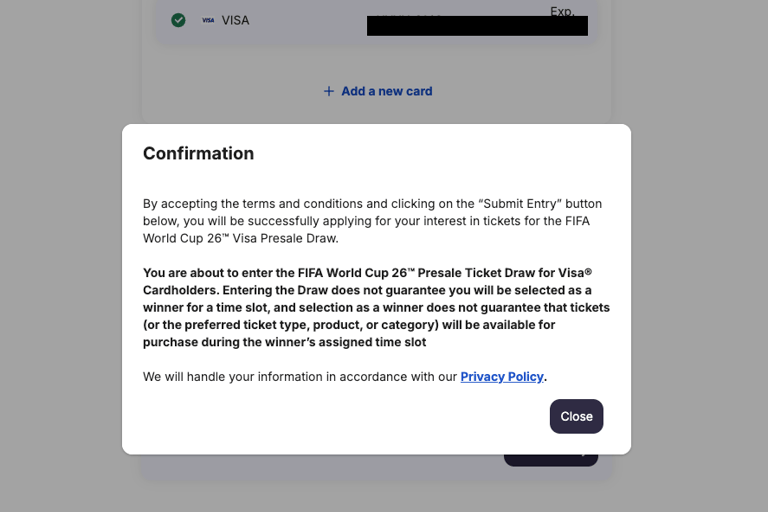Click the bold Presale Ticket Draw disclaimer
This screenshot has height=512, width=768.
tap(376, 307)
